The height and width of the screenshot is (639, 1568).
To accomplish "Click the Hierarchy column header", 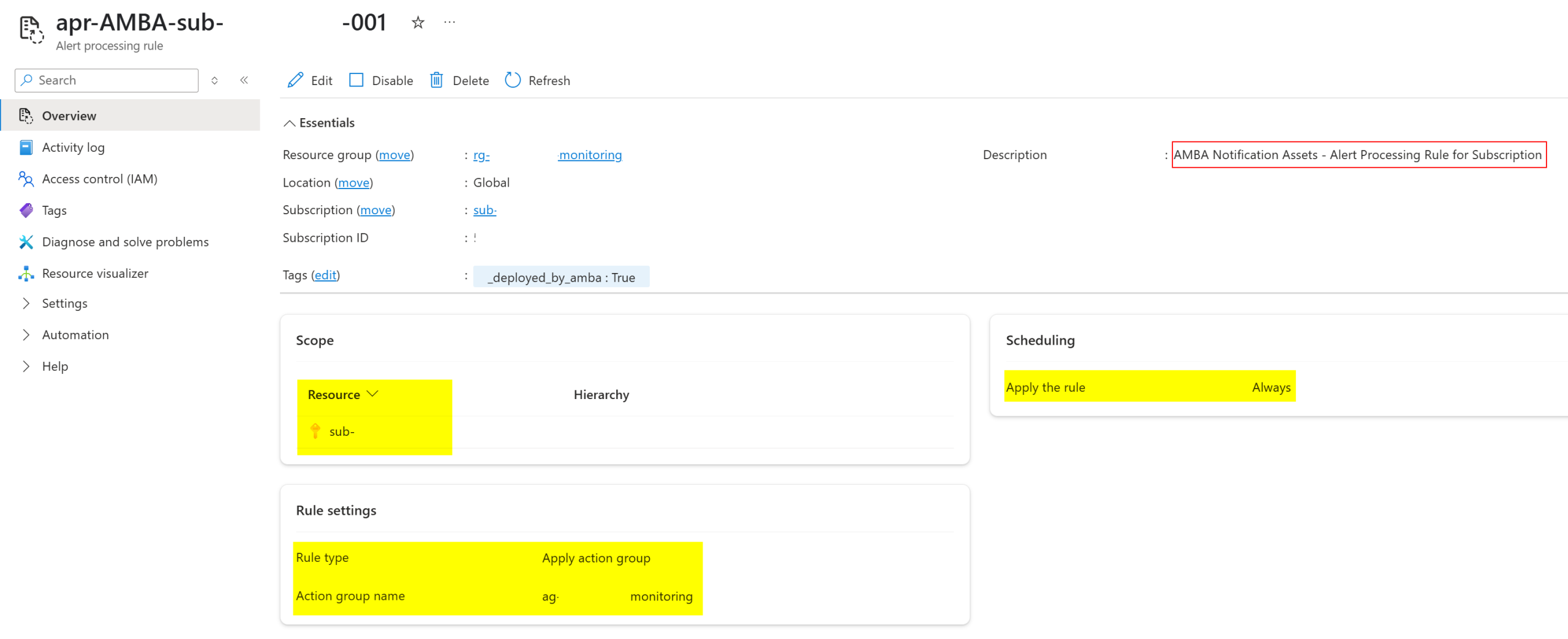I will 601,395.
